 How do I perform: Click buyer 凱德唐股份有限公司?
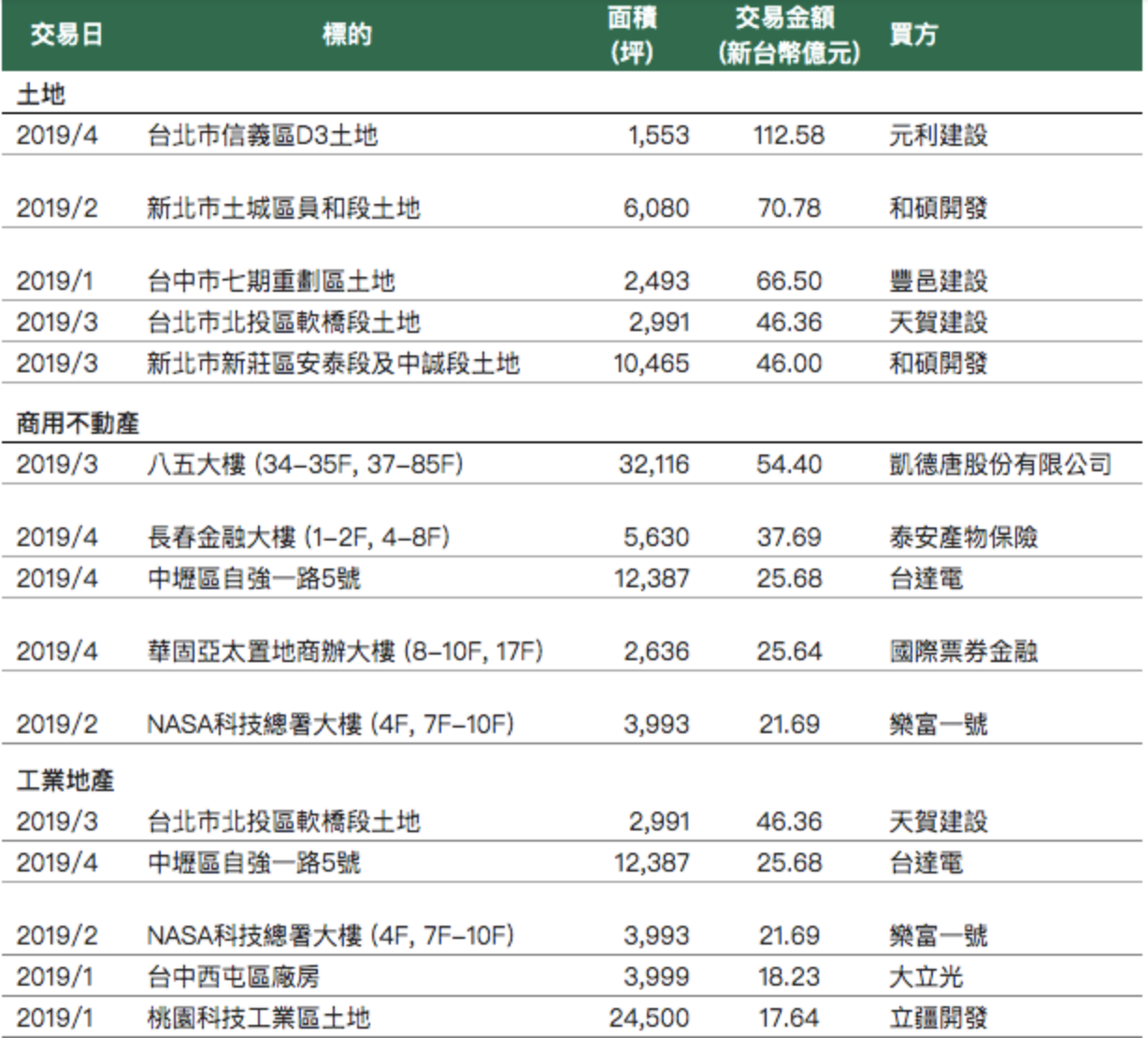999,465
